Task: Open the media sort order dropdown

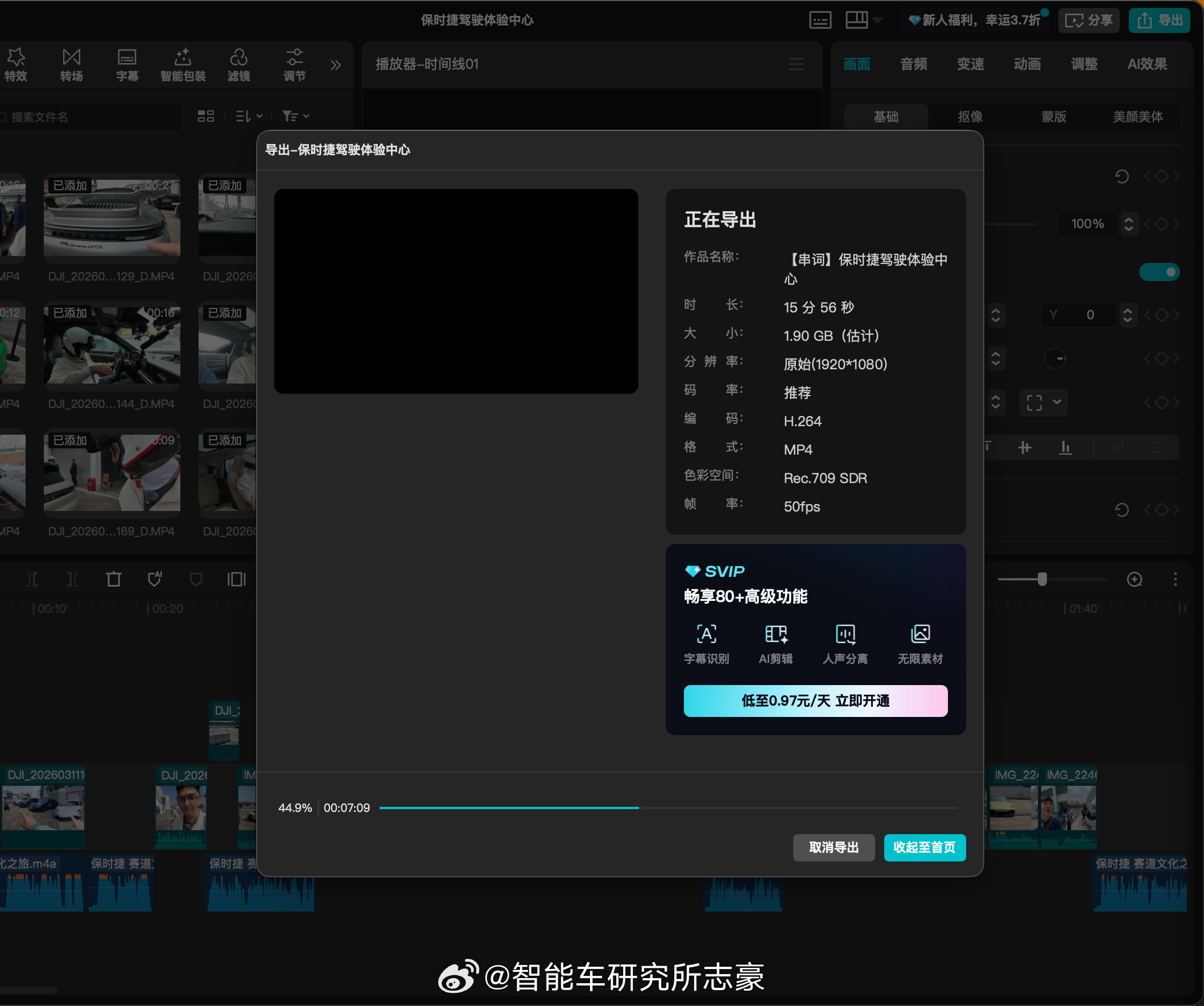Action: 249,117
